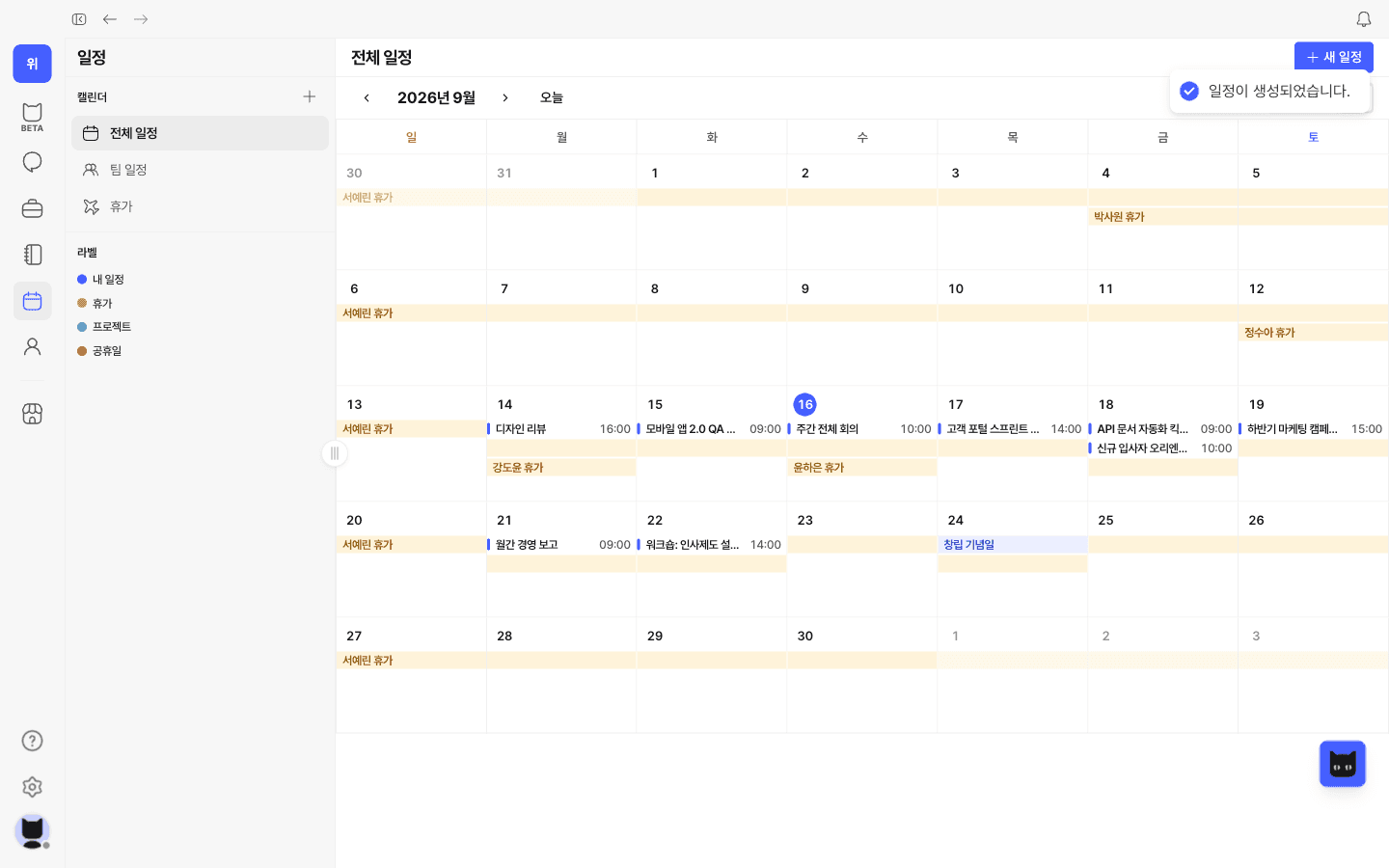Click the 오늘 button
The image size is (1389, 868).
552,97
